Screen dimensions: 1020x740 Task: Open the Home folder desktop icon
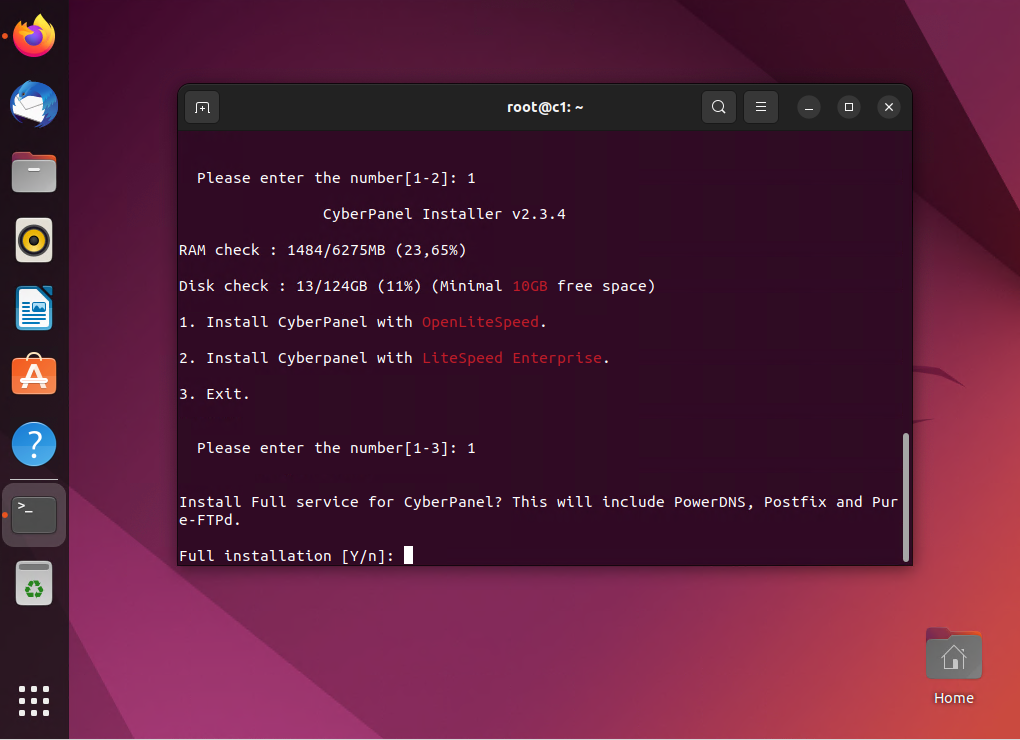coord(954,667)
